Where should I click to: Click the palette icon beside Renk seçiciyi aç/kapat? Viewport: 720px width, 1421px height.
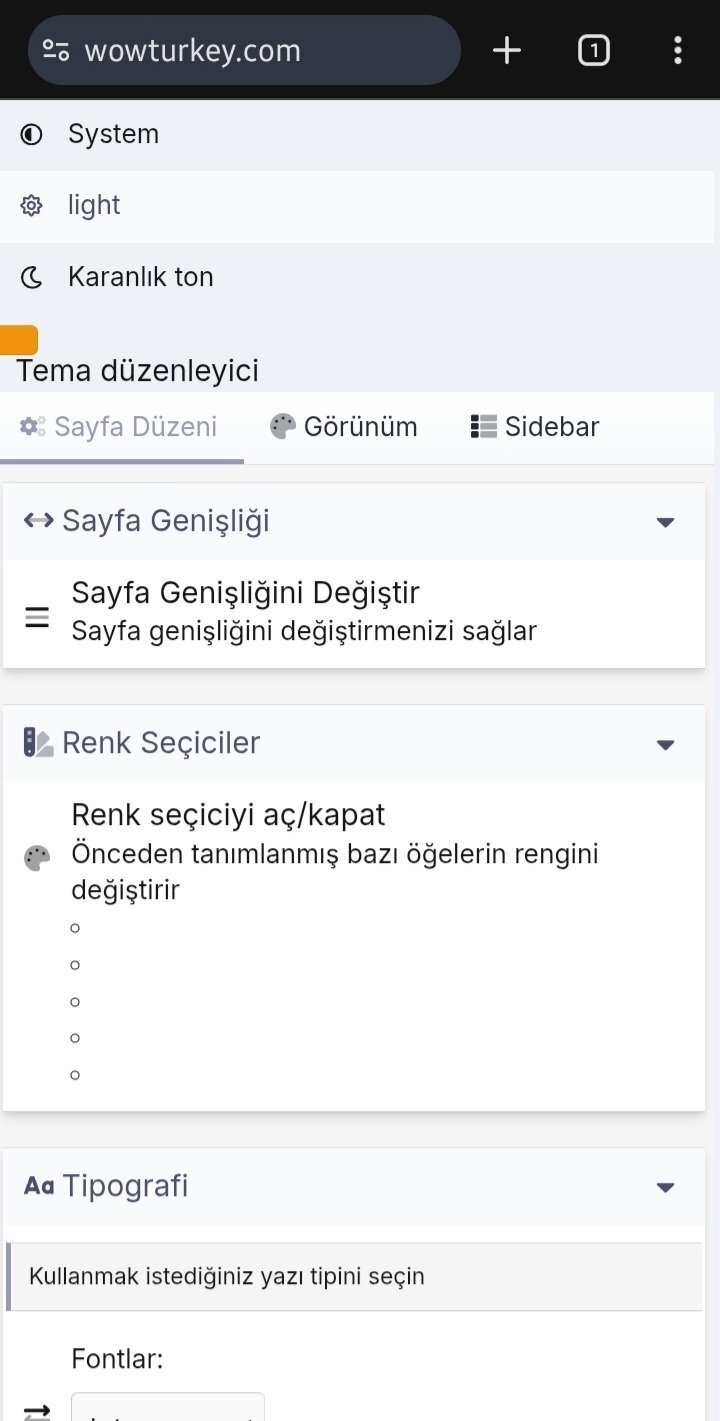point(37,858)
